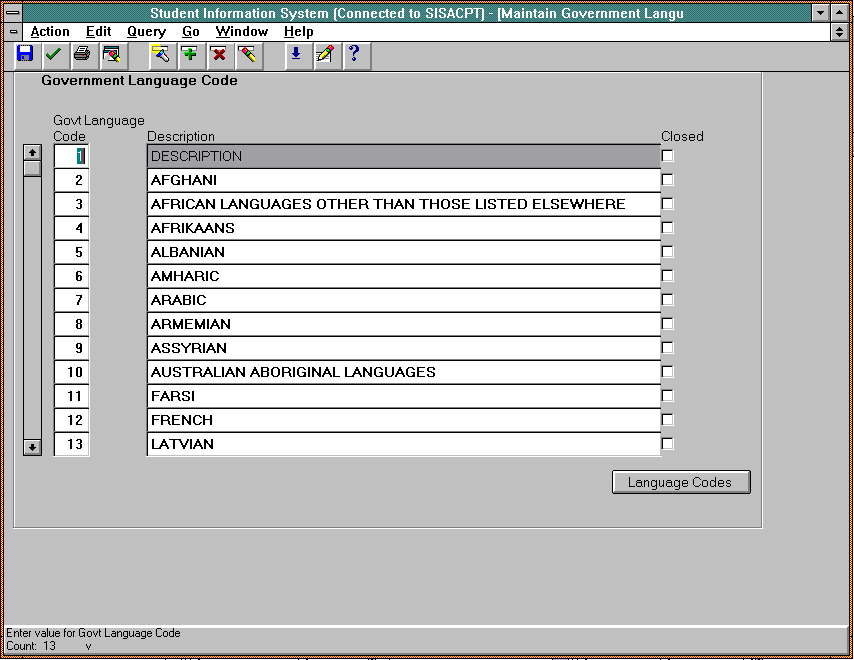
Task: Open the Query menu
Action: (x=146, y=32)
